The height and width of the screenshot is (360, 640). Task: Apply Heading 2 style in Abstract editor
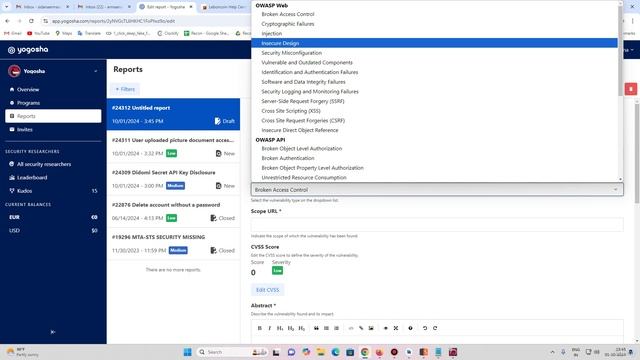point(291,328)
